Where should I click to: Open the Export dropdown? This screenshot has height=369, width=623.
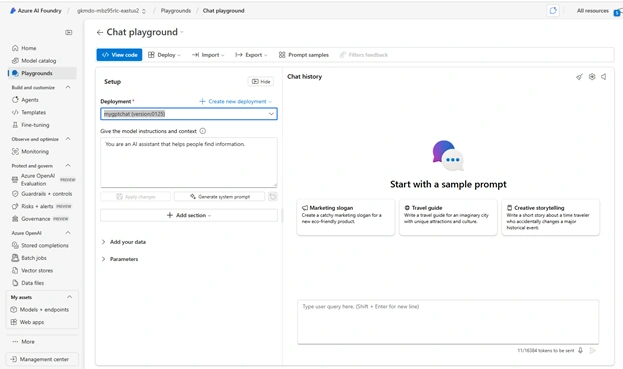pyautogui.click(x=251, y=55)
